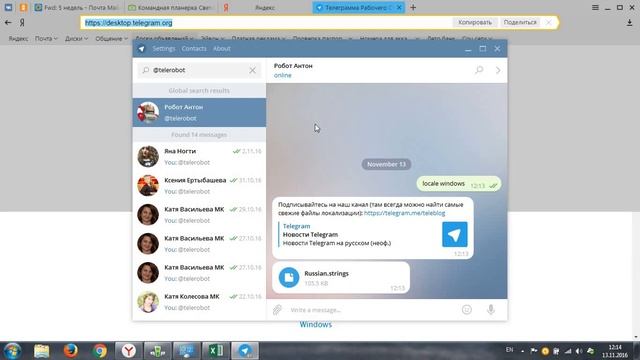Image resolution: width=640 pixels, height=360 pixels.
Task: Open About in Telegram title bar
Action: pyautogui.click(x=222, y=49)
